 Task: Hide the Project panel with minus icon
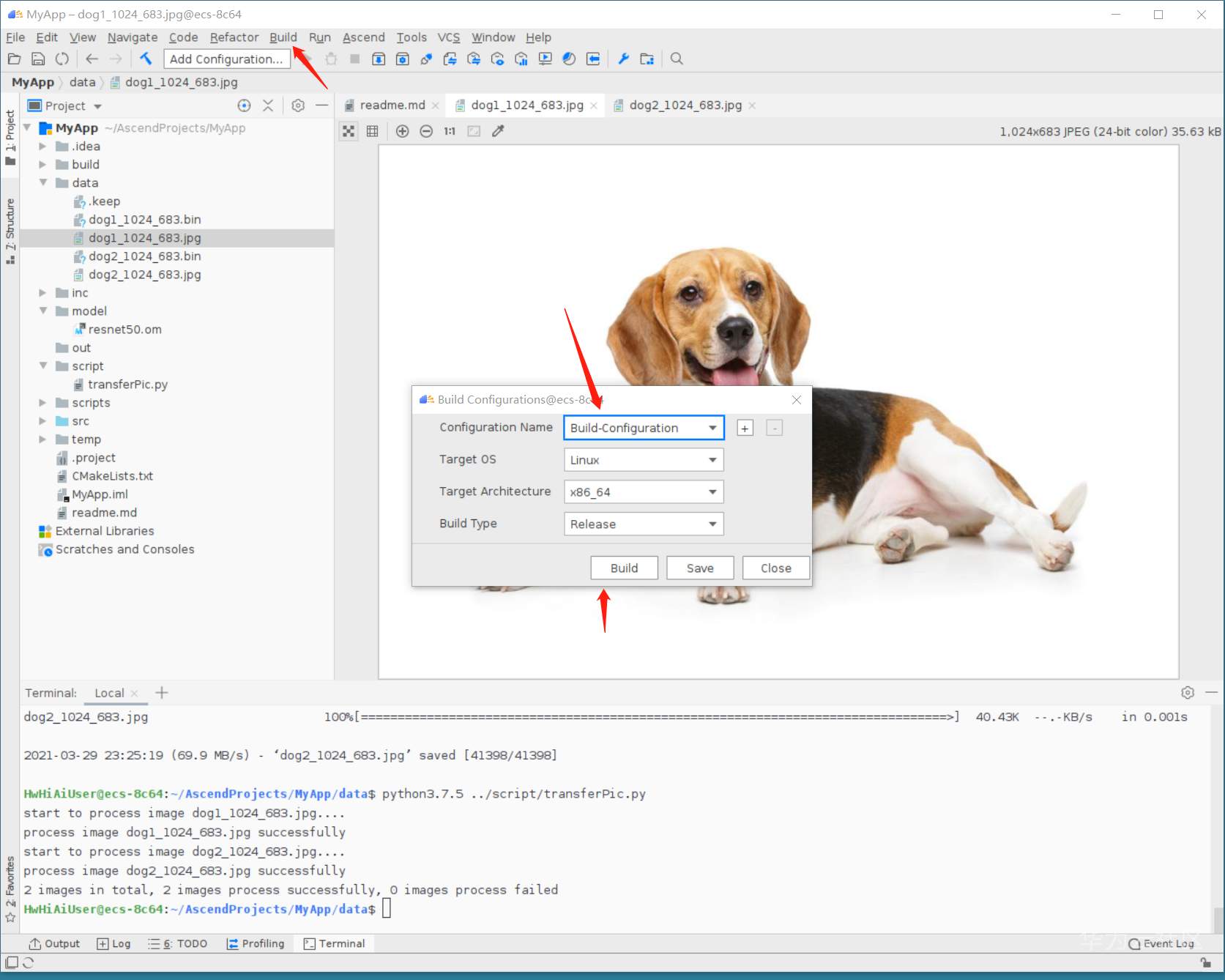point(321,105)
